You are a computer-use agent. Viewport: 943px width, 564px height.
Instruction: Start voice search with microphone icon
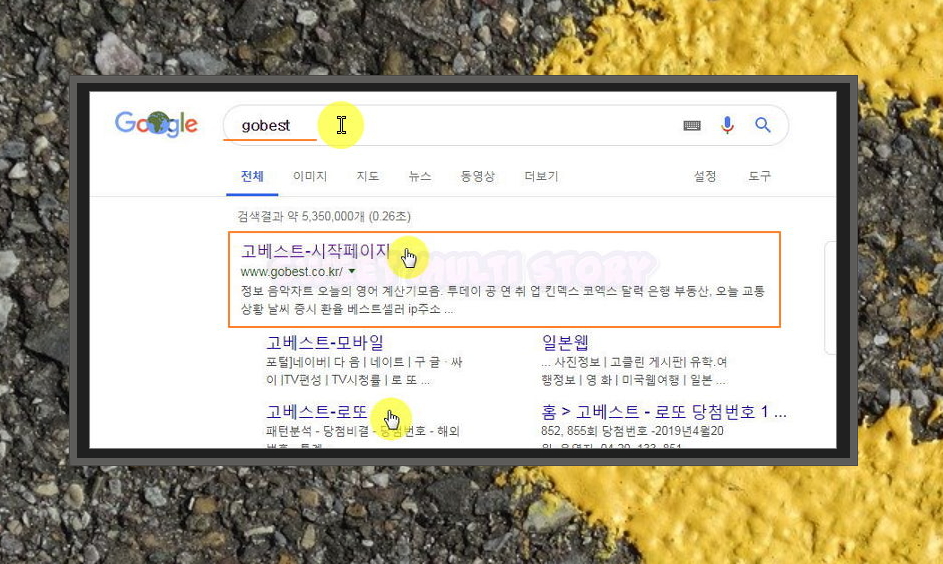pyautogui.click(x=727, y=124)
